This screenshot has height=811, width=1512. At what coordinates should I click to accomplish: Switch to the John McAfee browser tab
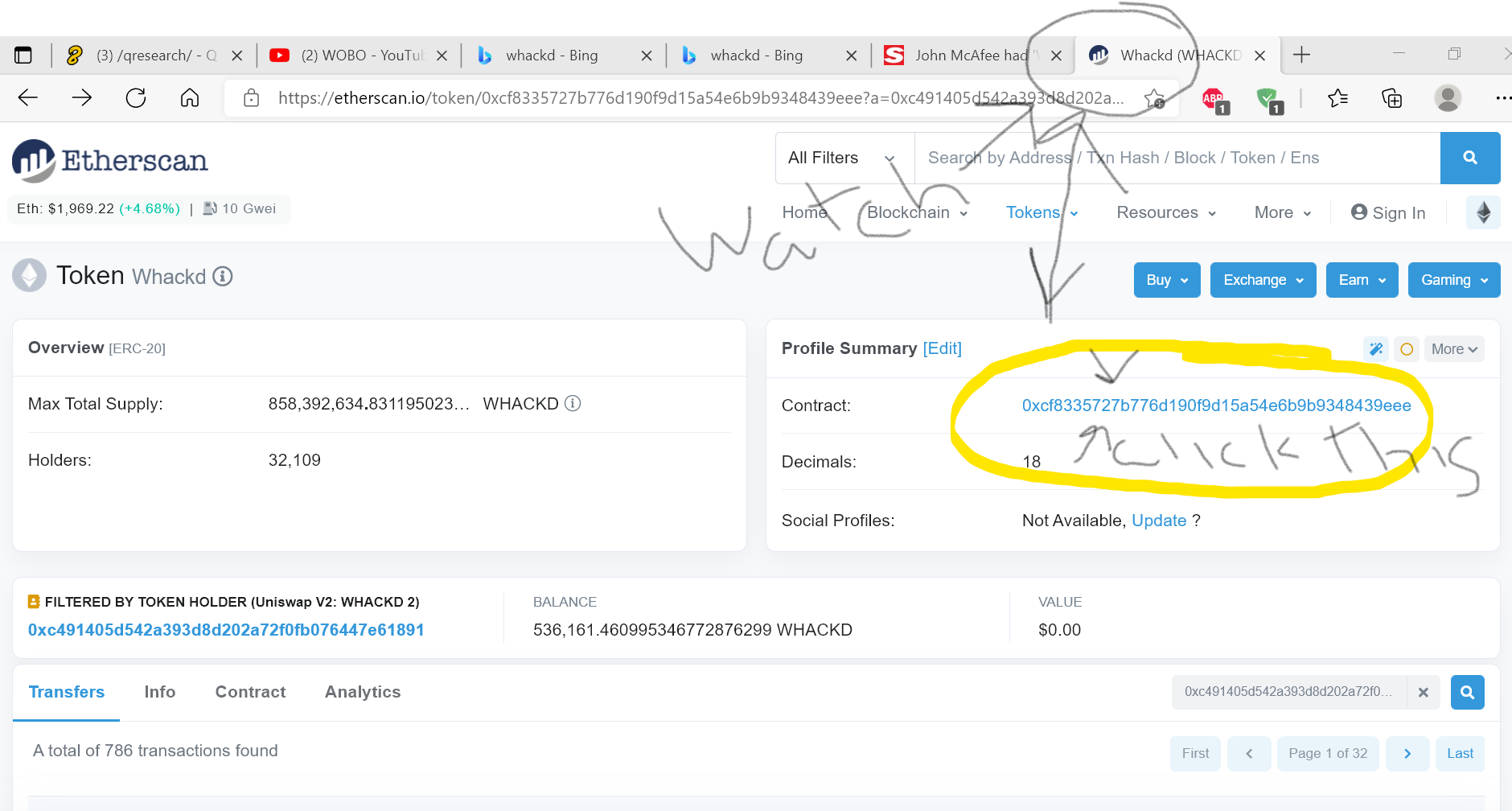pyautogui.click(x=972, y=56)
